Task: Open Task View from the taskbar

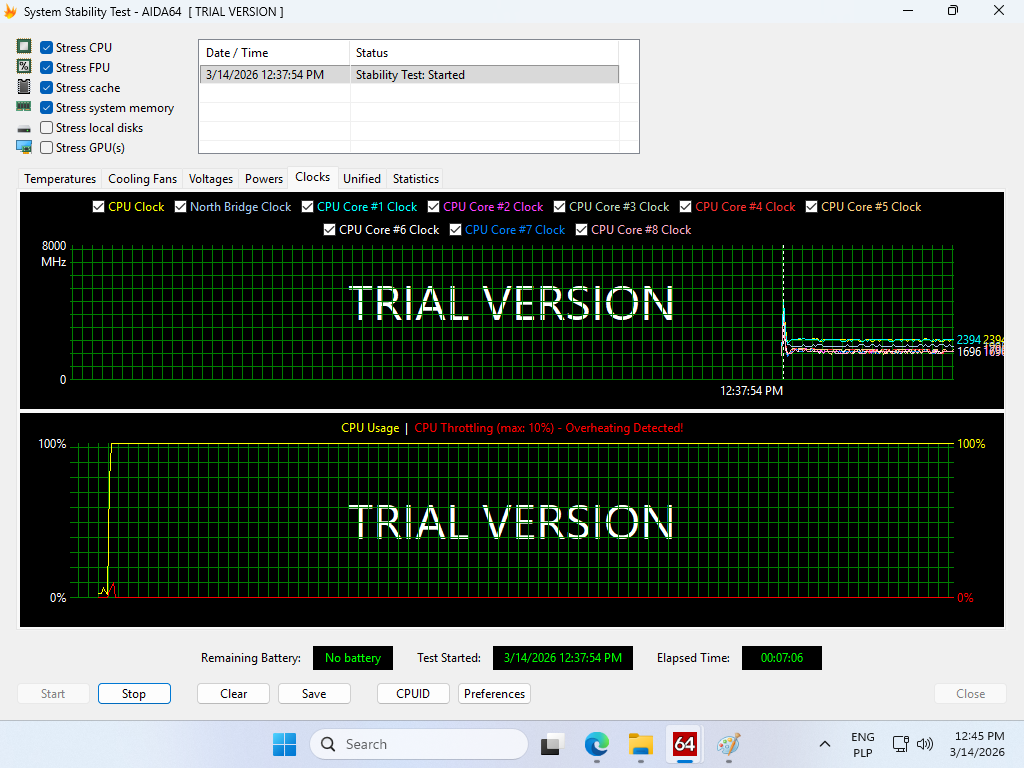Action: tap(552, 744)
